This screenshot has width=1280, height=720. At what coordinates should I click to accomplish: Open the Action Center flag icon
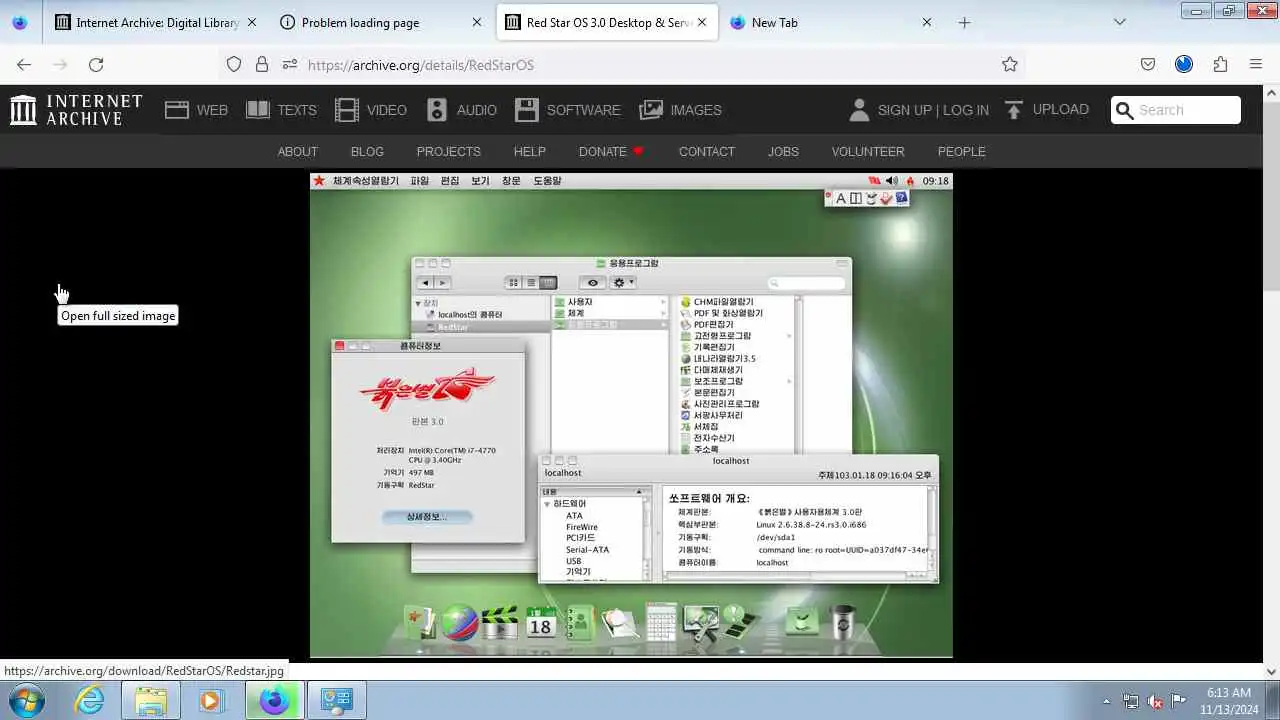click(x=1179, y=701)
